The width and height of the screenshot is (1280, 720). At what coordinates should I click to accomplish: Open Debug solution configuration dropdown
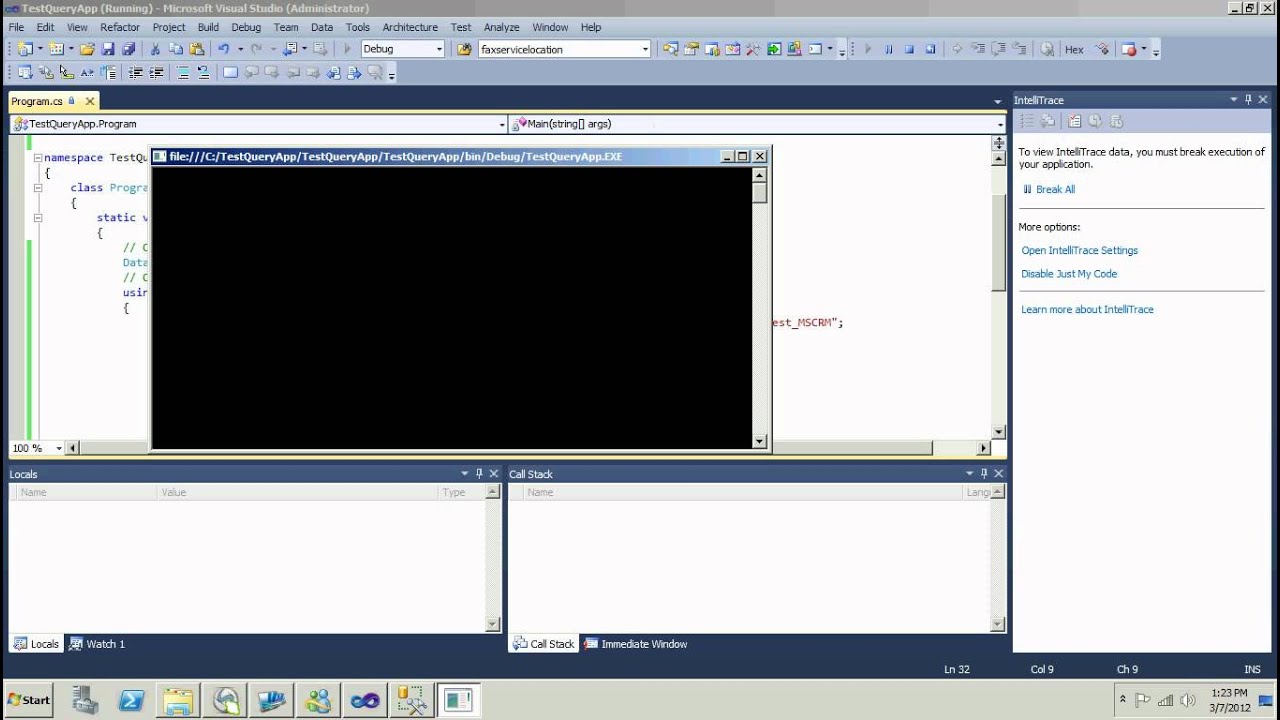438,49
